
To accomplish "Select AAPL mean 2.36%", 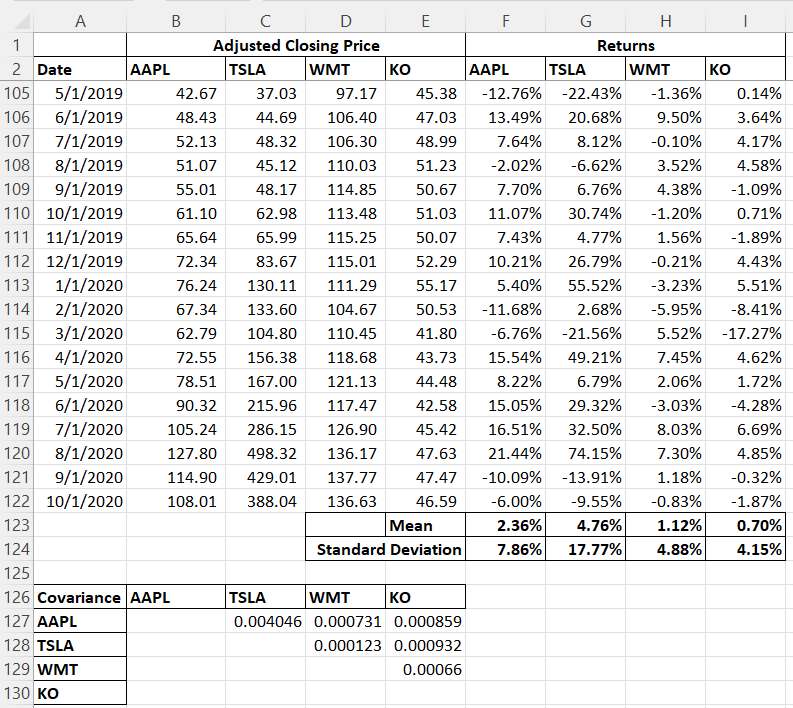I will pyautogui.click(x=506, y=525).
